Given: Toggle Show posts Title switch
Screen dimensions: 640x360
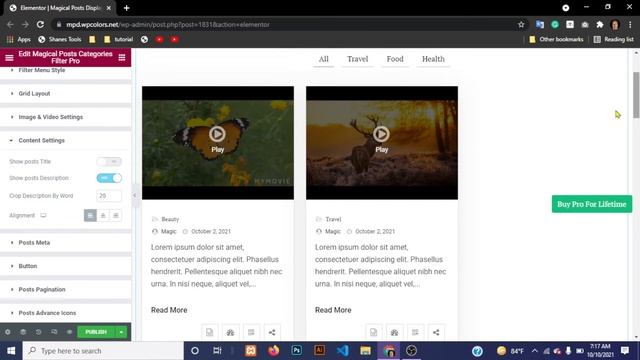Looking at the screenshot, I should (109, 162).
